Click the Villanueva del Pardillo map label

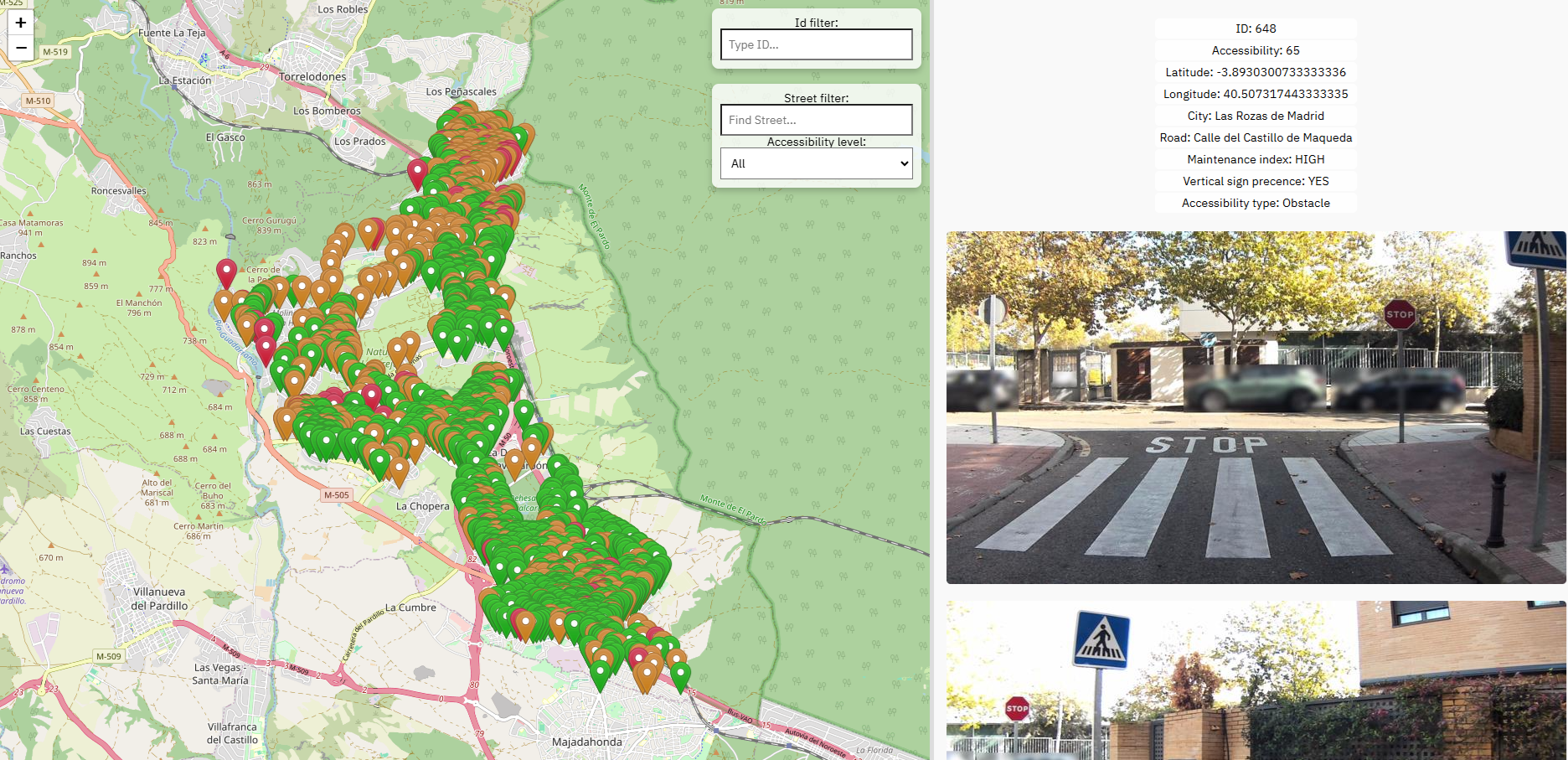click(159, 598)
